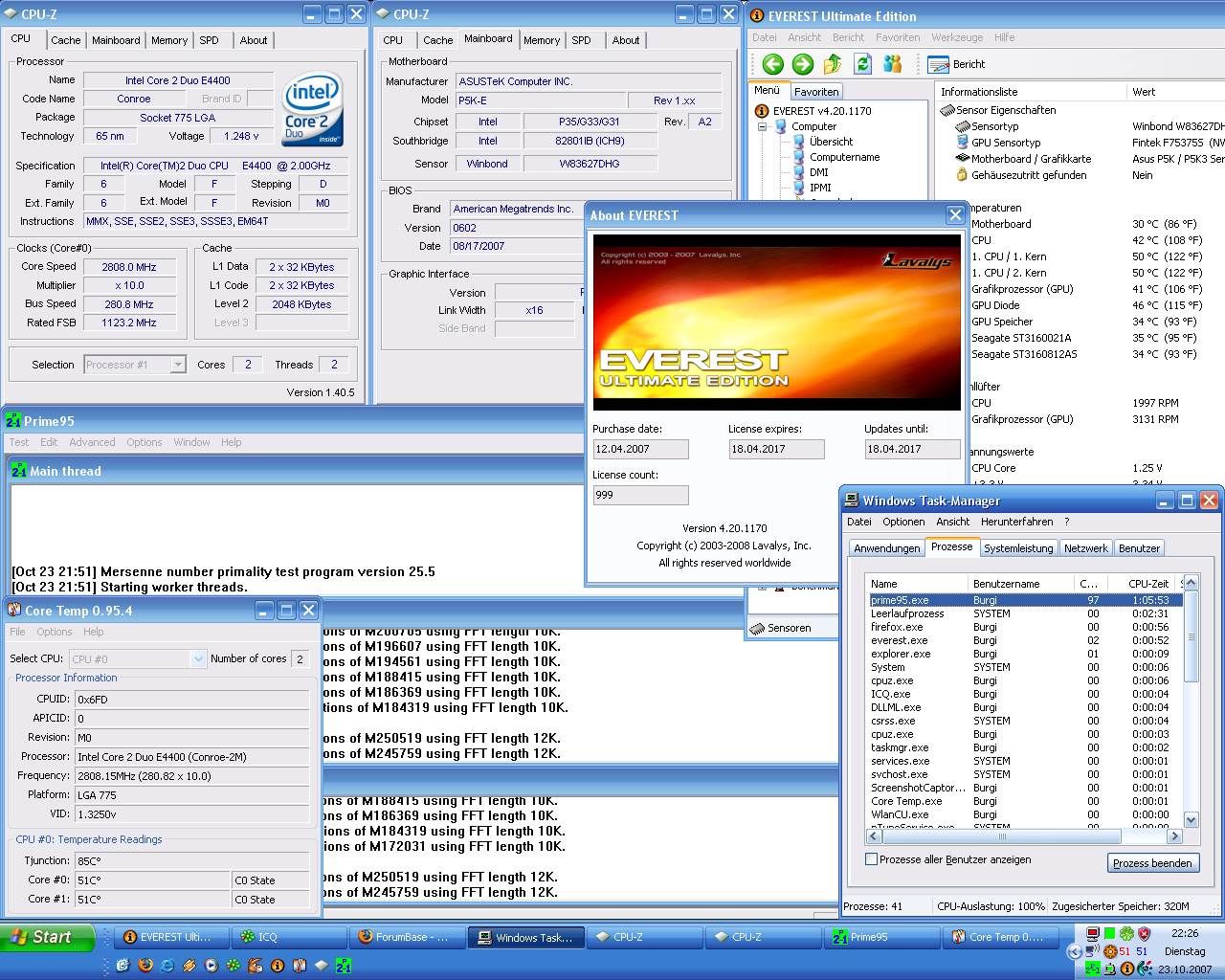Image resolution: width=1225 pixels, height=980 pixels.
Task: Click clock showing 22:26 in tray
Action: tap(1185, 933)
